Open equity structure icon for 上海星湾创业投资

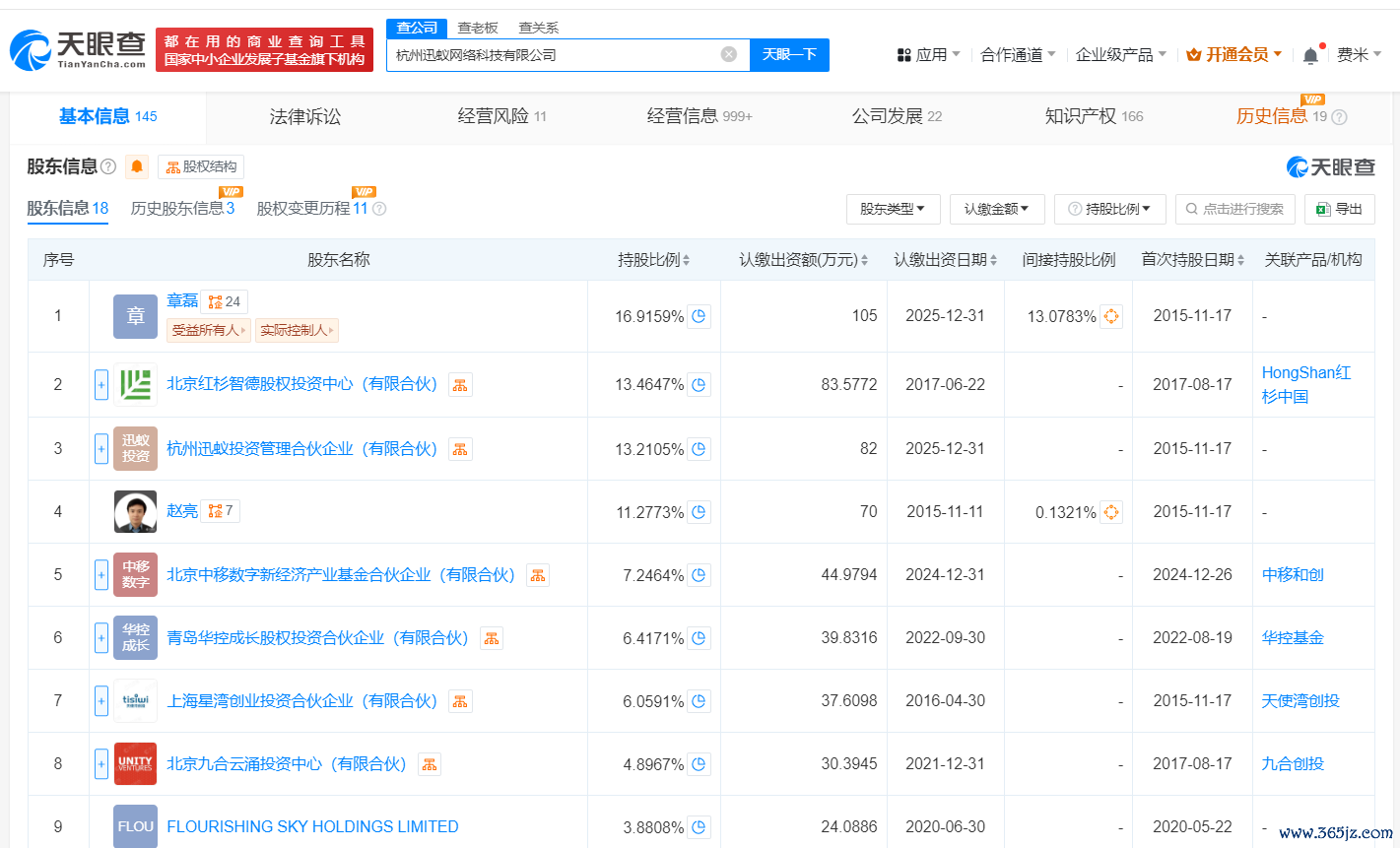pyautogui.click(x=460, y=701)
